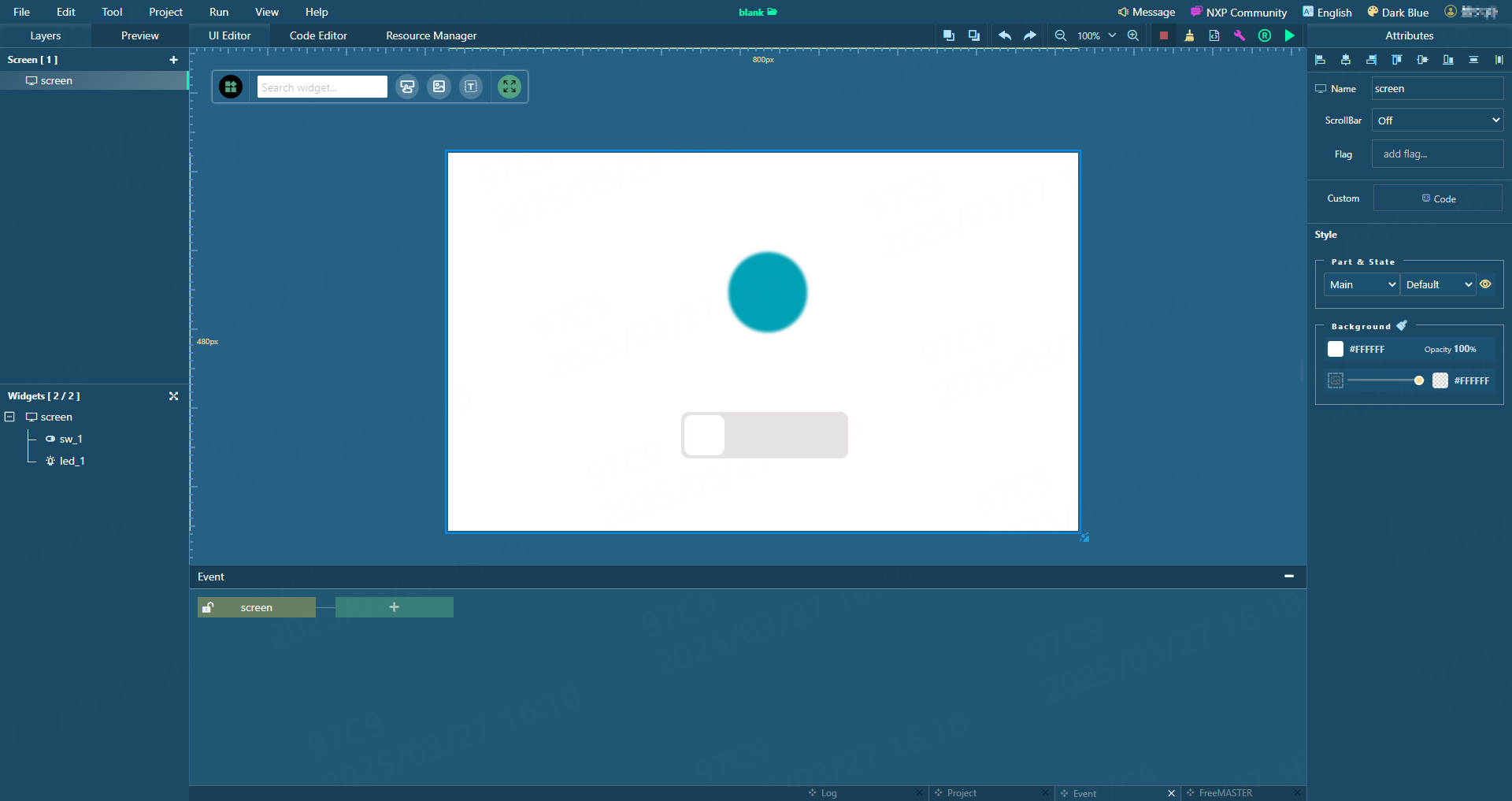Click the background style brush icon

(1402, 325)
